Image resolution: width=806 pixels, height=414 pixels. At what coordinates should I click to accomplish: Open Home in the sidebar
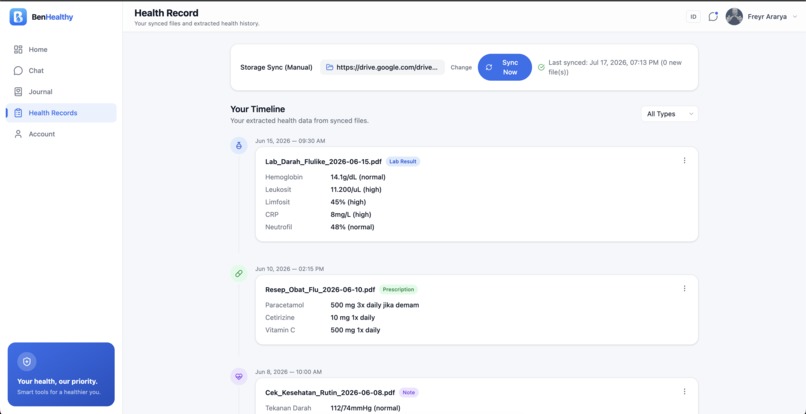[x=61, y=49]
